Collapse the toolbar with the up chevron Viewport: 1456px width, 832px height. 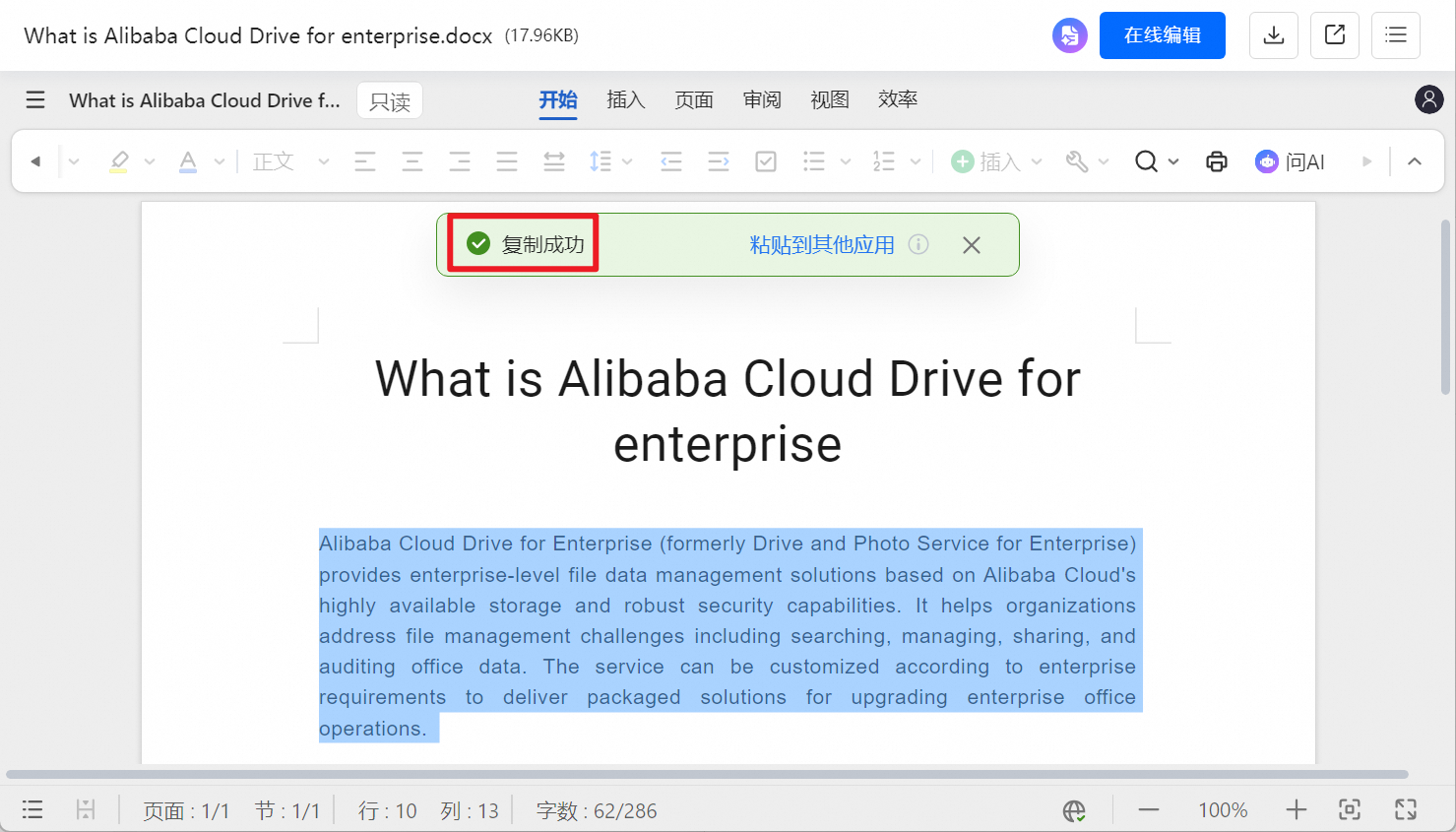point(1415,161)
